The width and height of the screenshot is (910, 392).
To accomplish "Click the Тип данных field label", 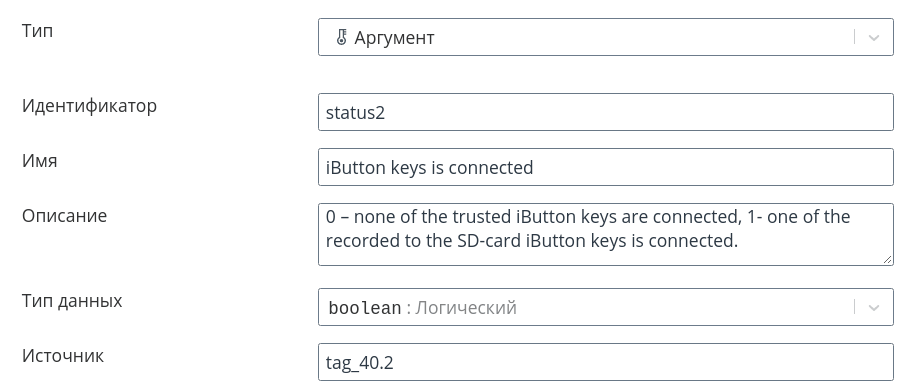I will [72, 301].
